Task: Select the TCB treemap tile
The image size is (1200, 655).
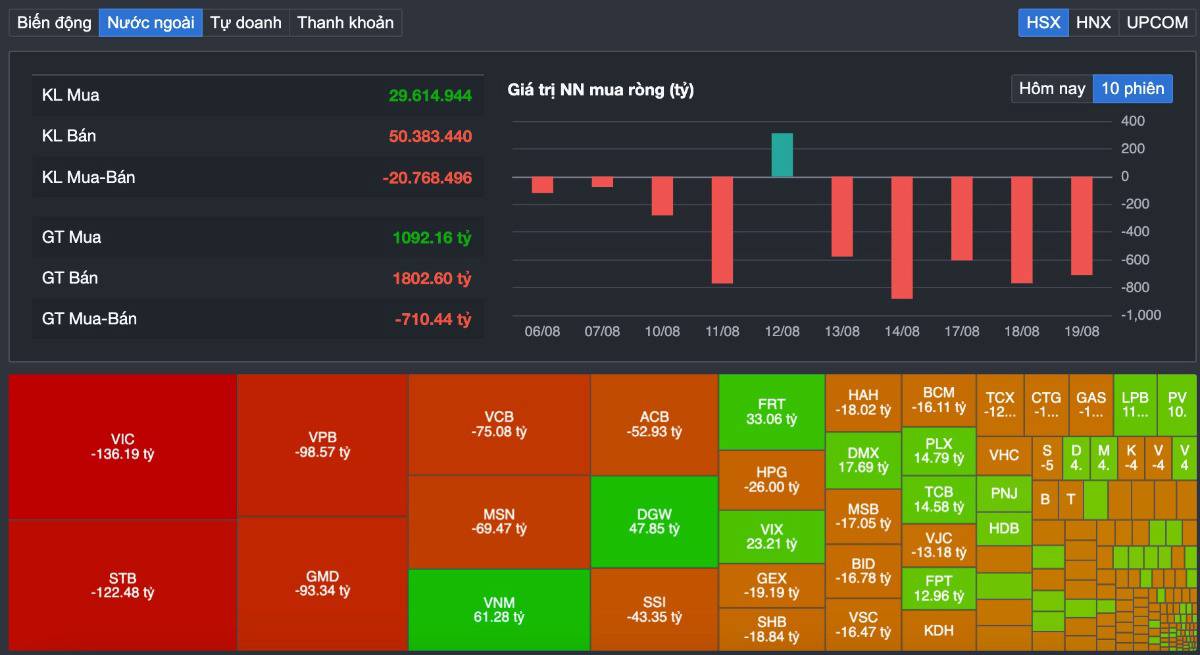Action: [x=939, y=499]
